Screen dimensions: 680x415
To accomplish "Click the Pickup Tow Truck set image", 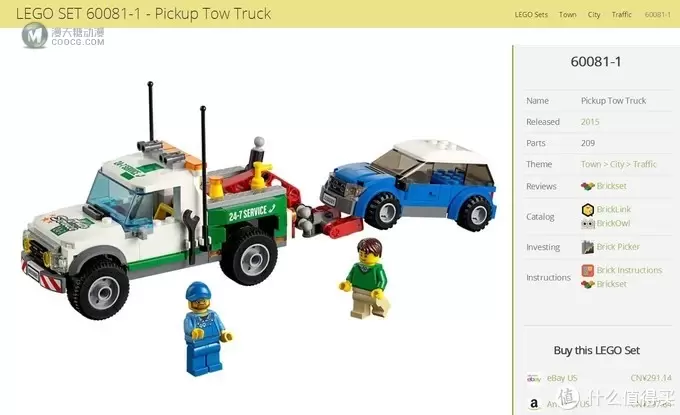I will [259, 229].
